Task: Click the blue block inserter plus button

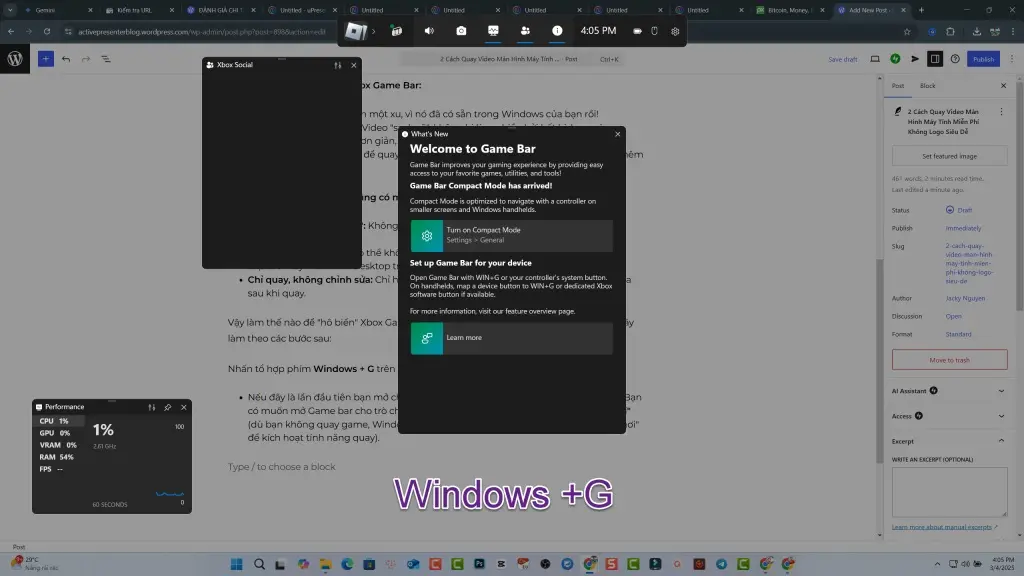Action: point(46,59)
